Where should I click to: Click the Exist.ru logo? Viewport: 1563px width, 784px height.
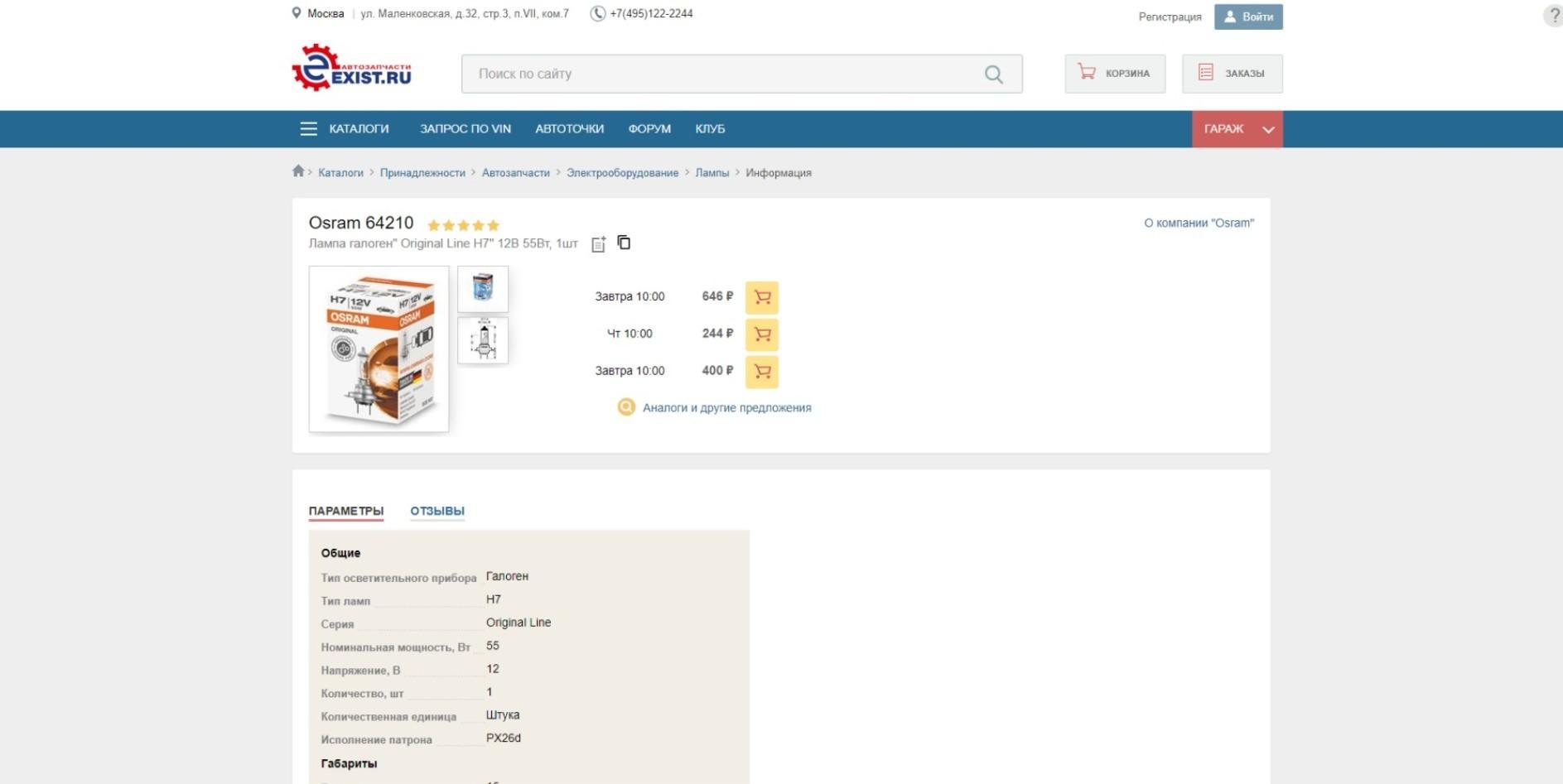click(352, 68)
